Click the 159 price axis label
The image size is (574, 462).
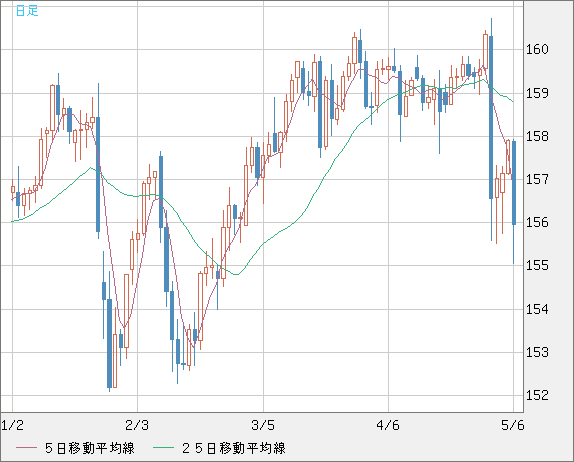point(537,93)
